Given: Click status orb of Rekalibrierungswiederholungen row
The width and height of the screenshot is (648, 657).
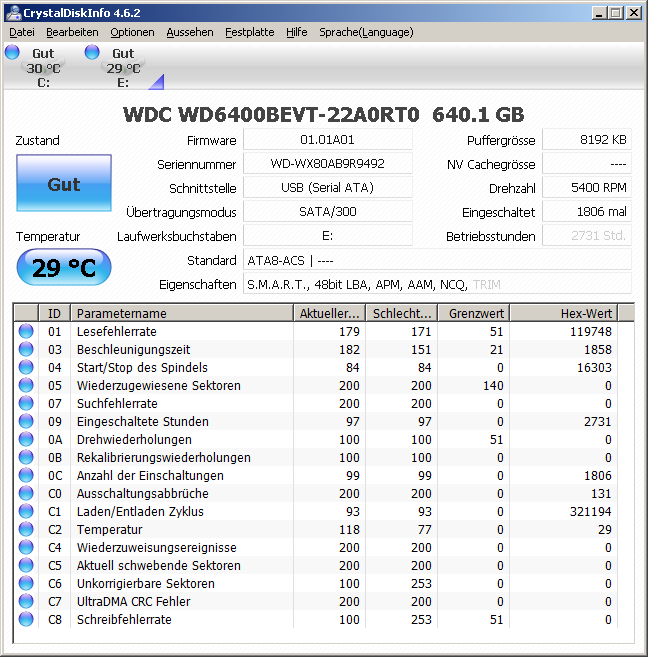Looking at the screenshot, I should 26,457.
